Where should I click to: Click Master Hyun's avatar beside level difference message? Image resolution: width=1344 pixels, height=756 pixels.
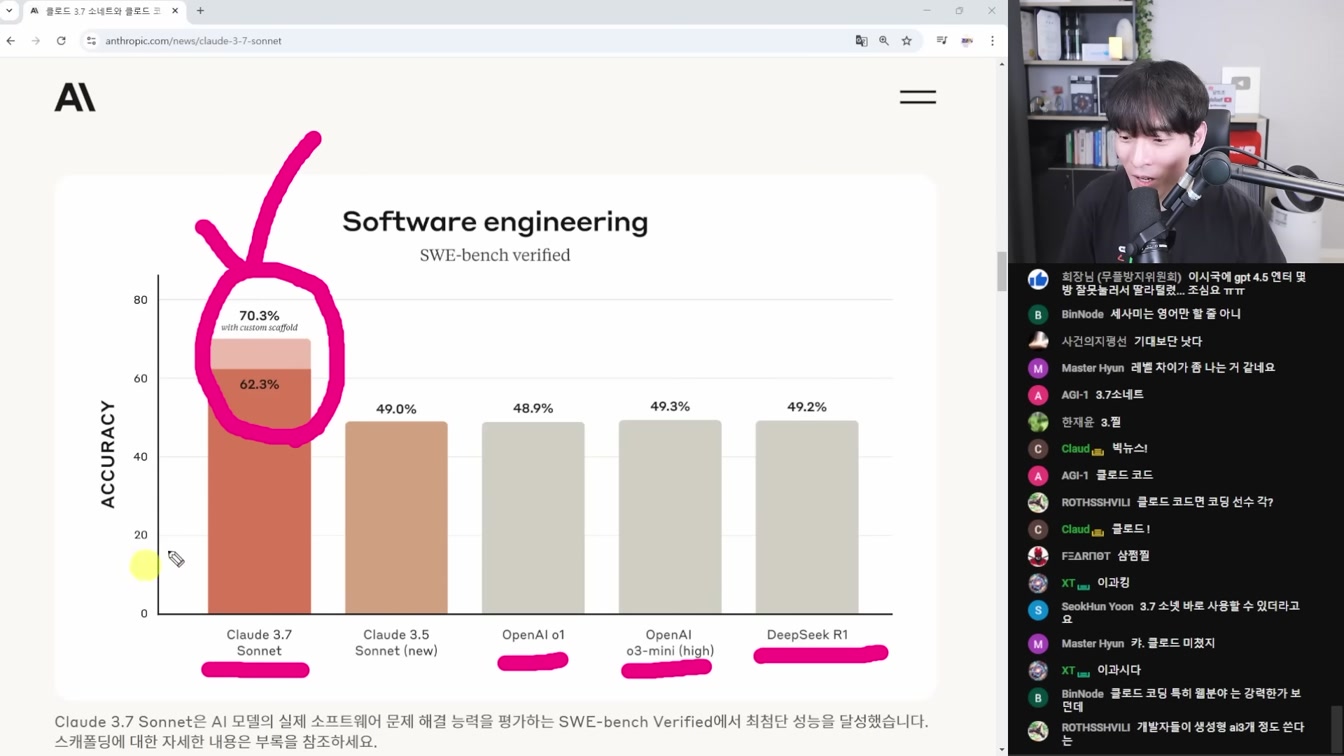click(x=1038, y=368)
